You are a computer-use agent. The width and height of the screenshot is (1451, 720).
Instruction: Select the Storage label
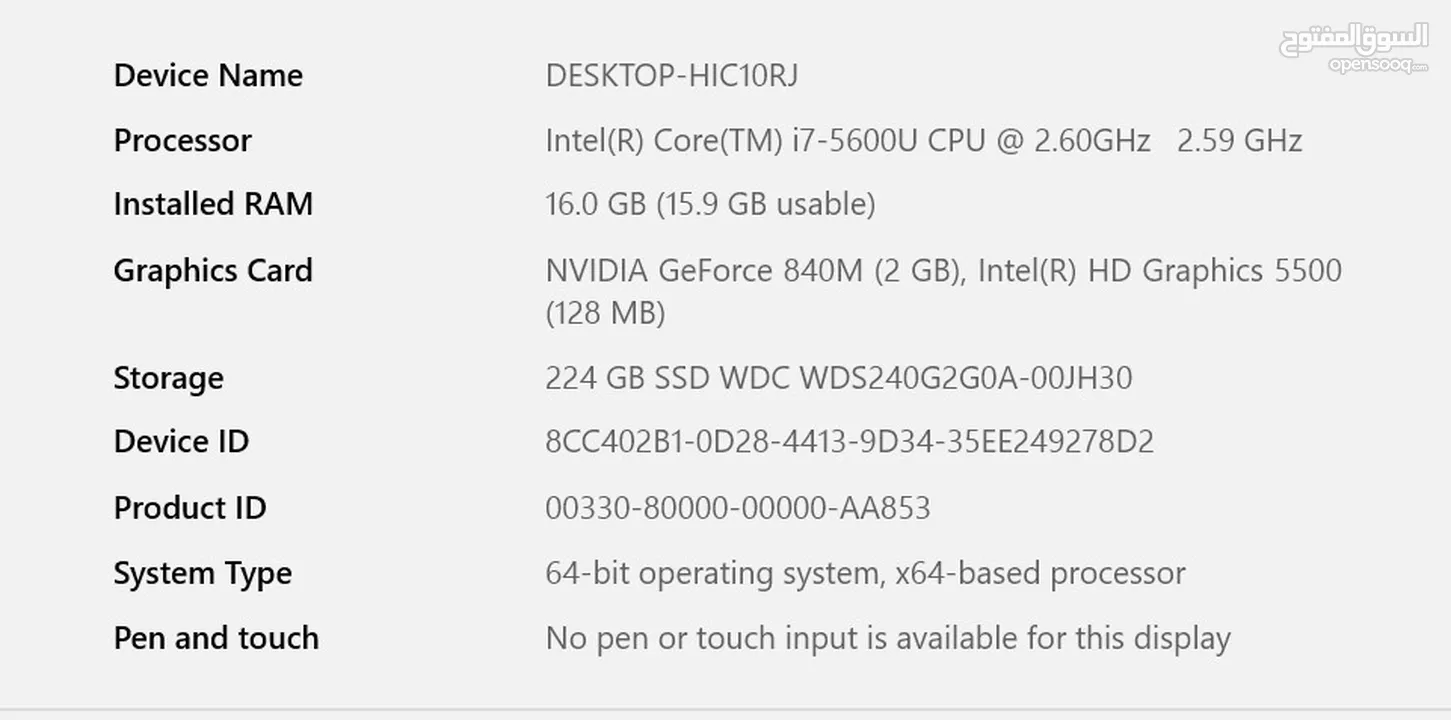coord(168,379)
